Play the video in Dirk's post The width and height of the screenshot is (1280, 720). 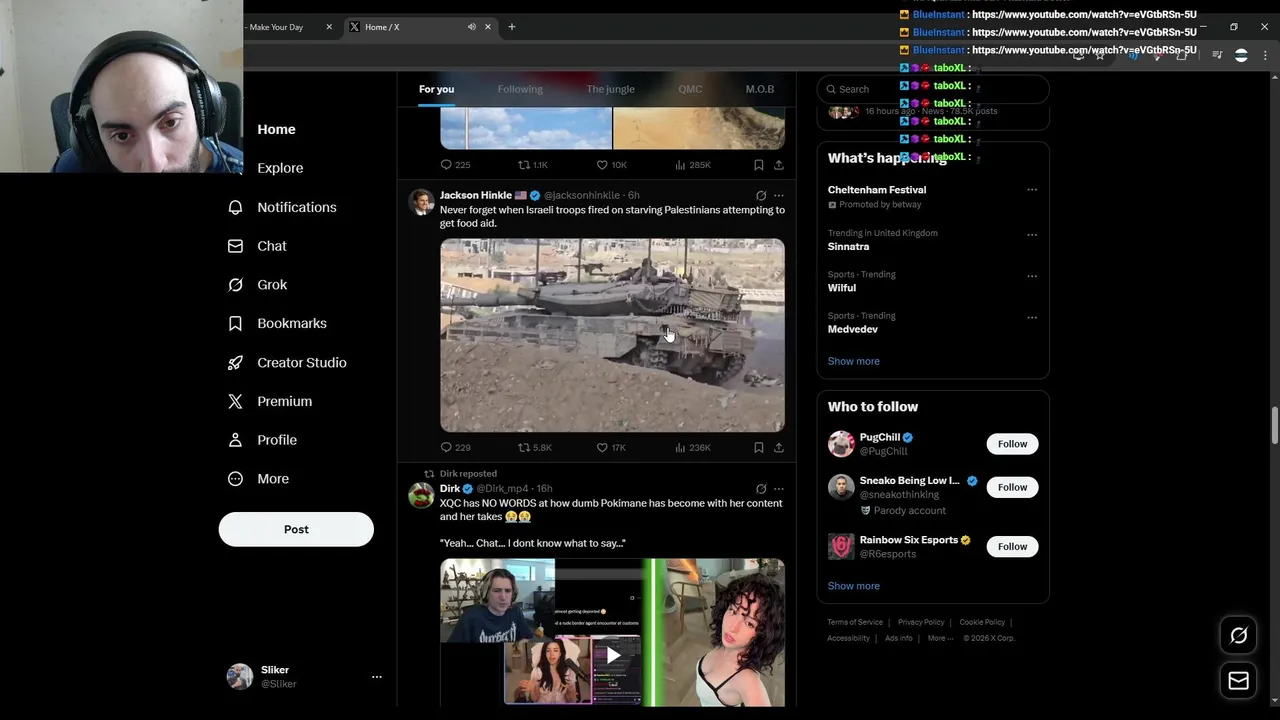pos(612,656)
